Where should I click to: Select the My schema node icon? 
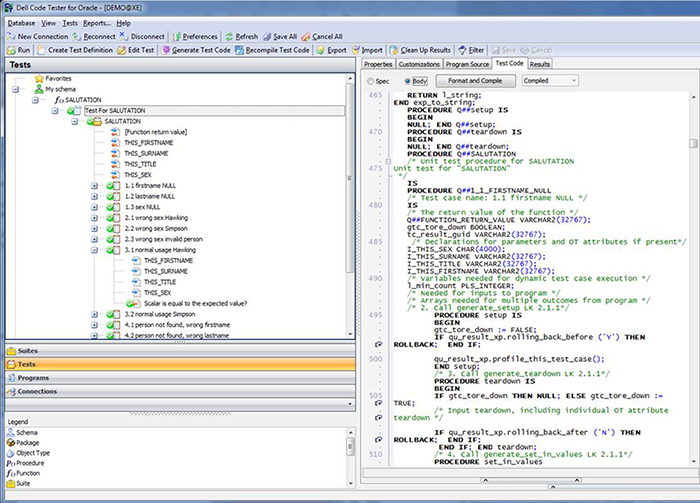pyautogui.click(x=39, y=89)
